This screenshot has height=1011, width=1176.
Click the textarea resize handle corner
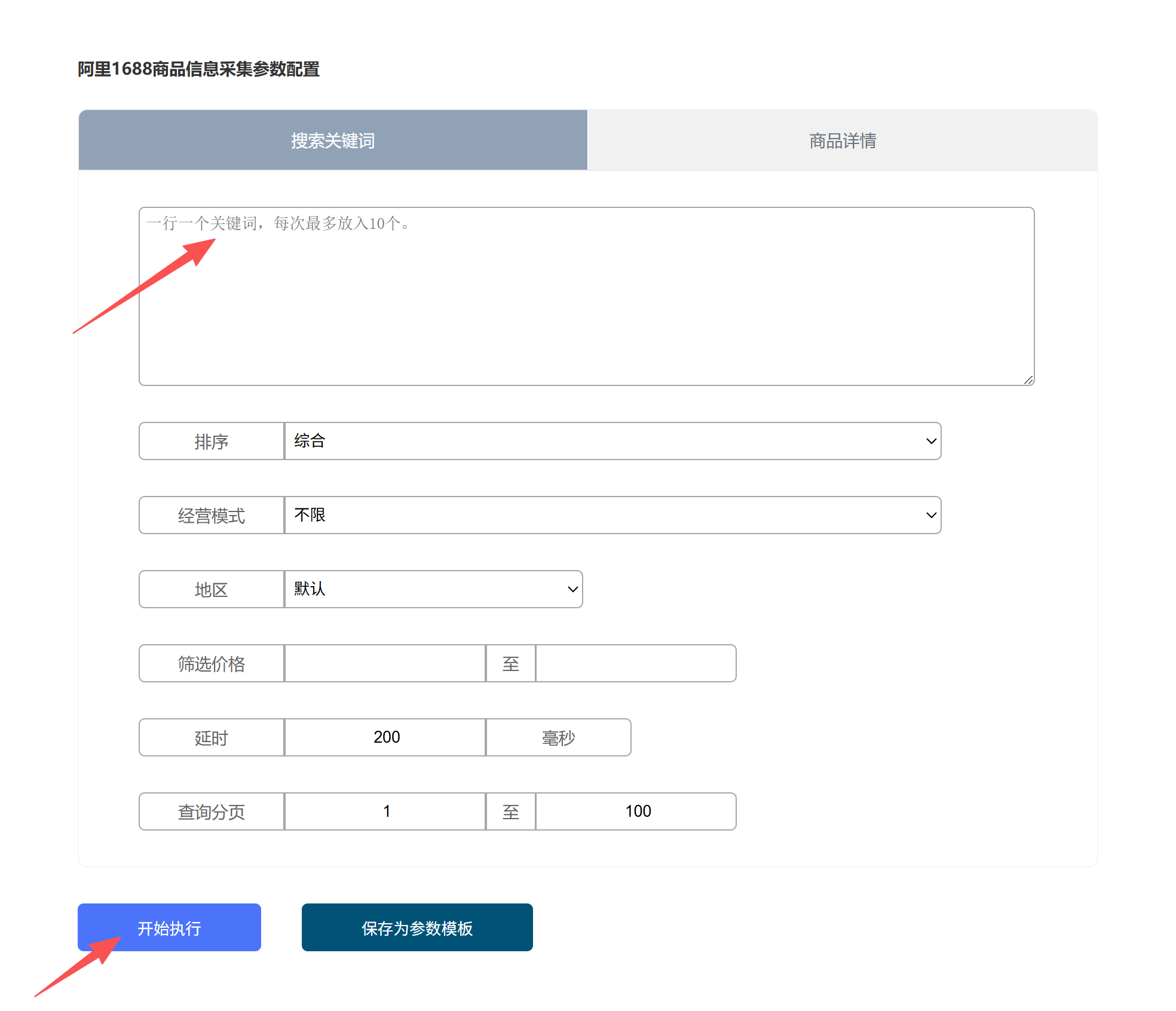coord(1028,380)
